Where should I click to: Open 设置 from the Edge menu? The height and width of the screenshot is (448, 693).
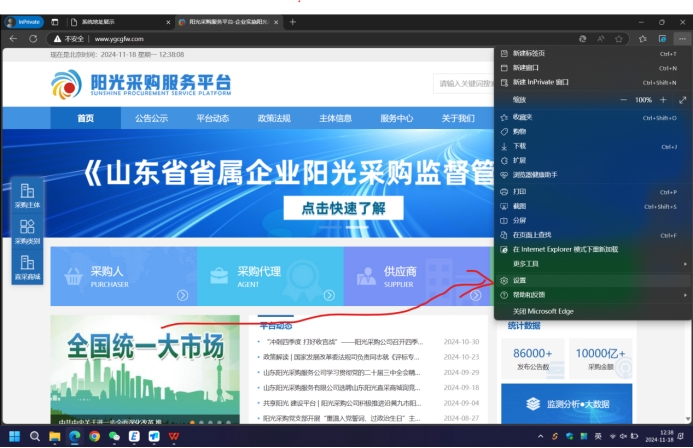[x=519, y=280]
